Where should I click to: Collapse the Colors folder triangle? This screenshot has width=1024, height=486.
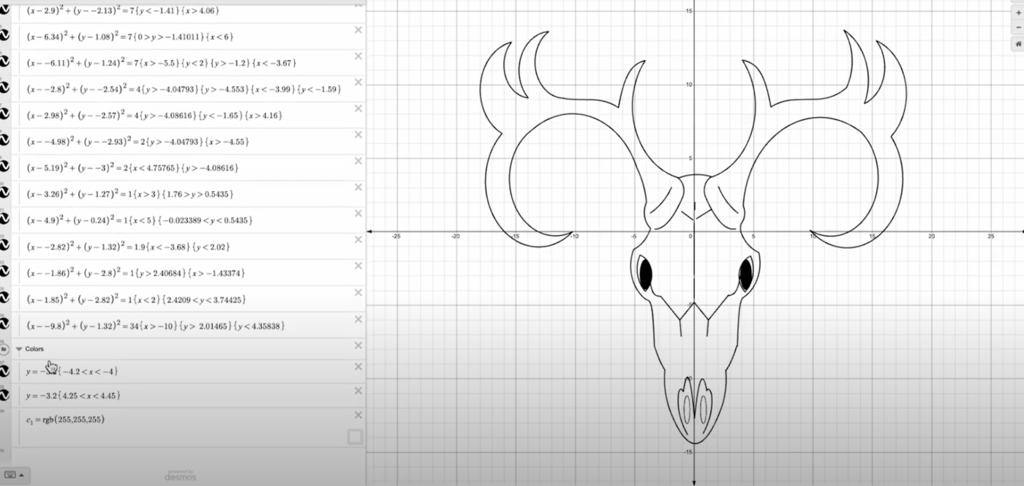(19, 349)
